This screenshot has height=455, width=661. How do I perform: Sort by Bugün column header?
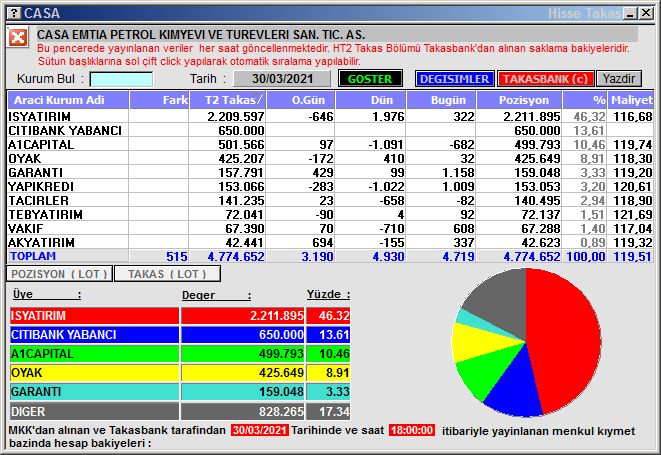pyautogui.click(x=441, y=100)
